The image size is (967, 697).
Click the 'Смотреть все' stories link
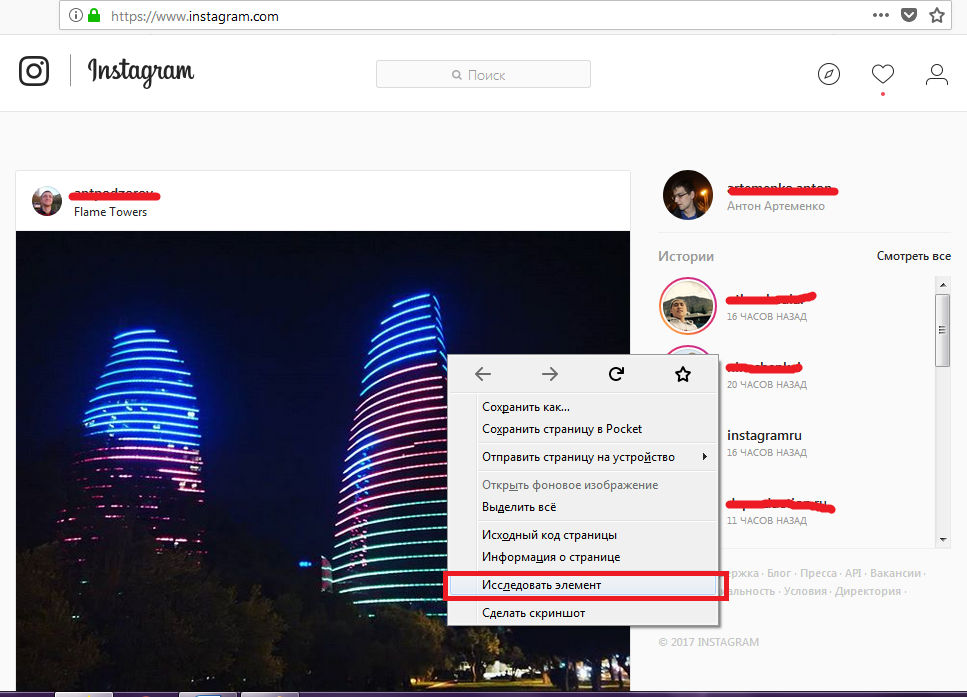[913, 256]
